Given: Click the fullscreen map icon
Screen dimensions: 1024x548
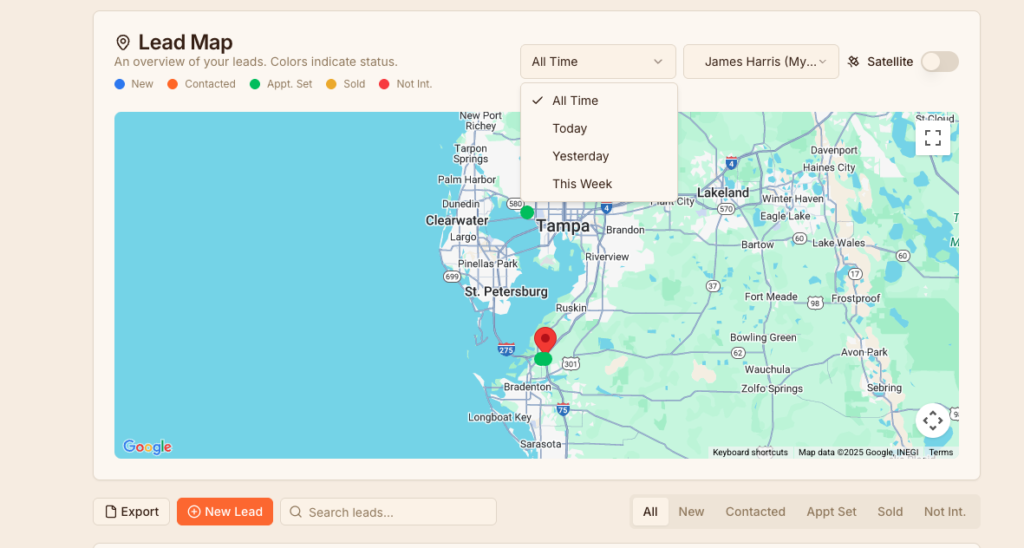Looking at the screenshot, I should point(932,138).
